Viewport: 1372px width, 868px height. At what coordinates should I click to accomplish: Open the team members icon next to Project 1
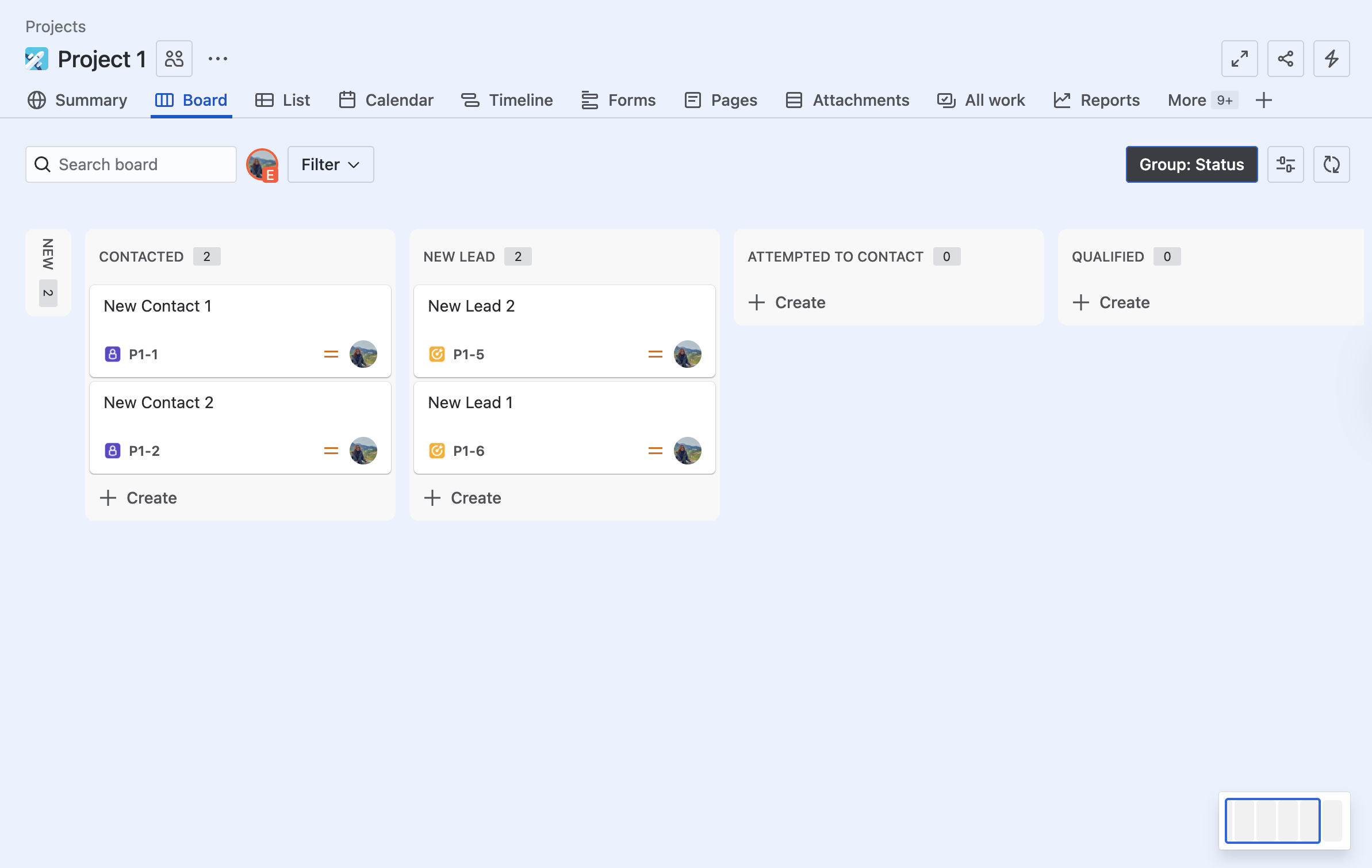174,59
